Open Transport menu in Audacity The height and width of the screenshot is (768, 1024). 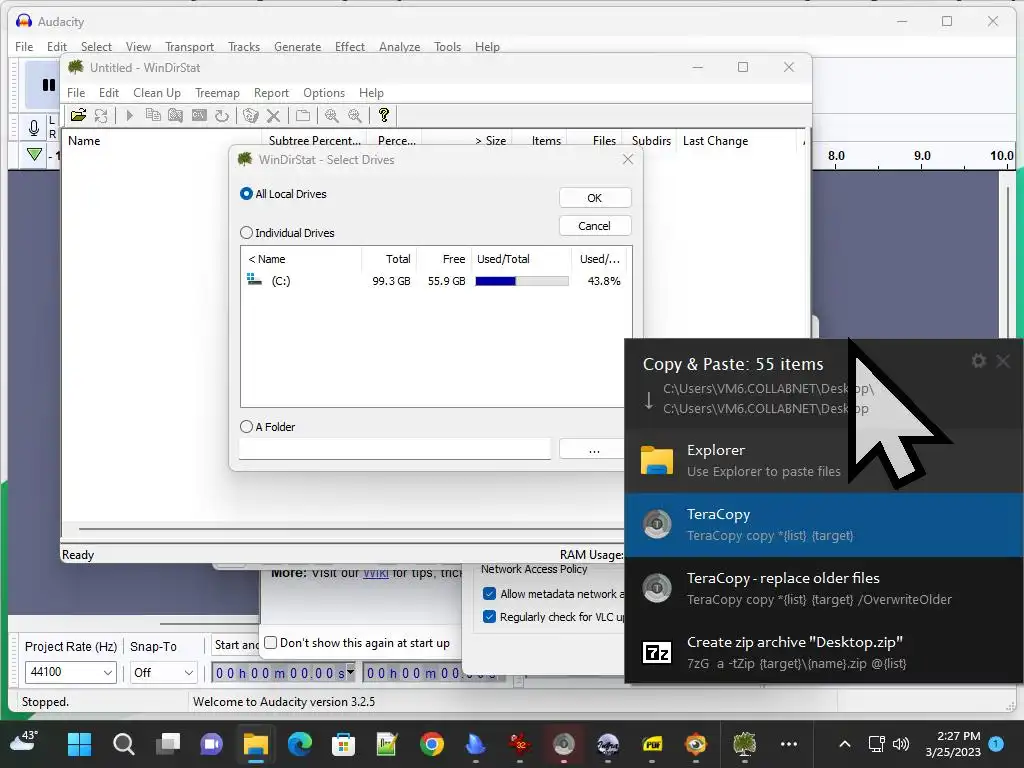(189, 46)
